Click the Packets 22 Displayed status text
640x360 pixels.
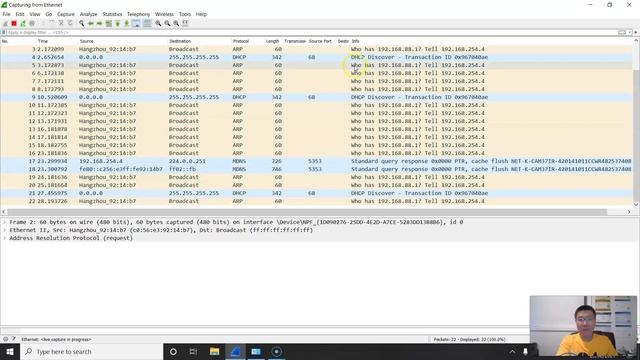(469, 339)
